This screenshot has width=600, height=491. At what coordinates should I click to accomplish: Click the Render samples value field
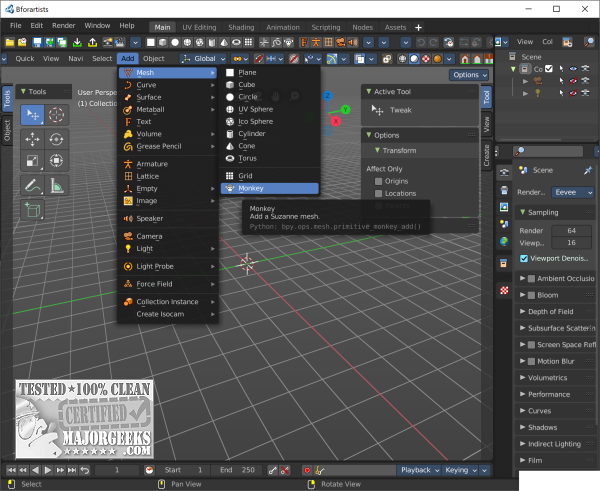coord(570,230)
